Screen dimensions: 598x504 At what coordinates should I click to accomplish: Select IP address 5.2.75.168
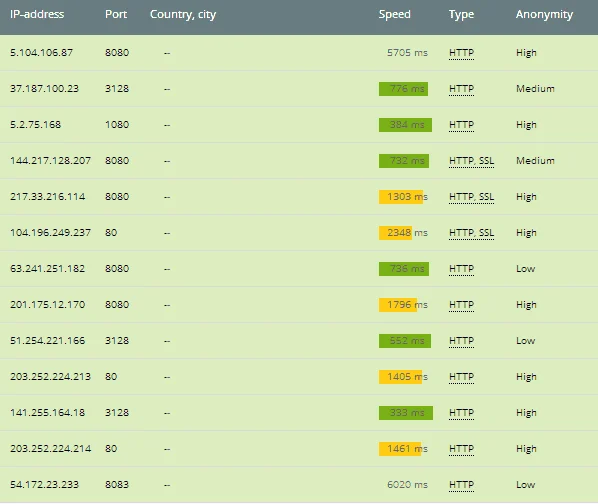click(35, 125)
